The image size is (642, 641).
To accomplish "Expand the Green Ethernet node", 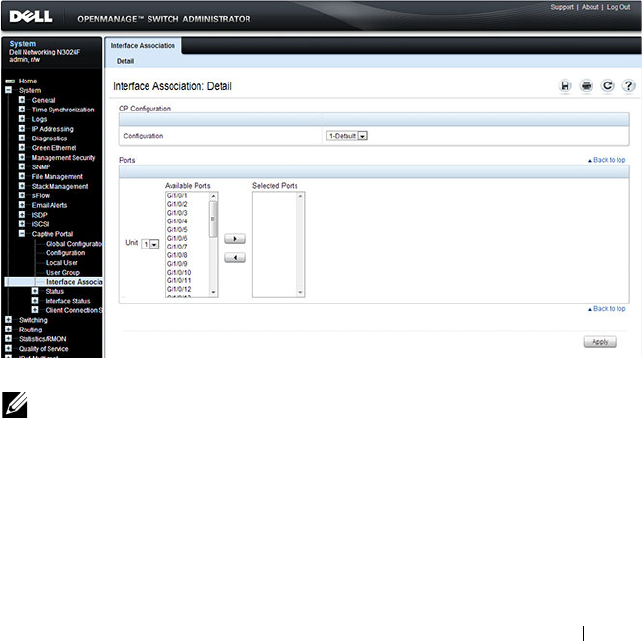I will point(22,147).
